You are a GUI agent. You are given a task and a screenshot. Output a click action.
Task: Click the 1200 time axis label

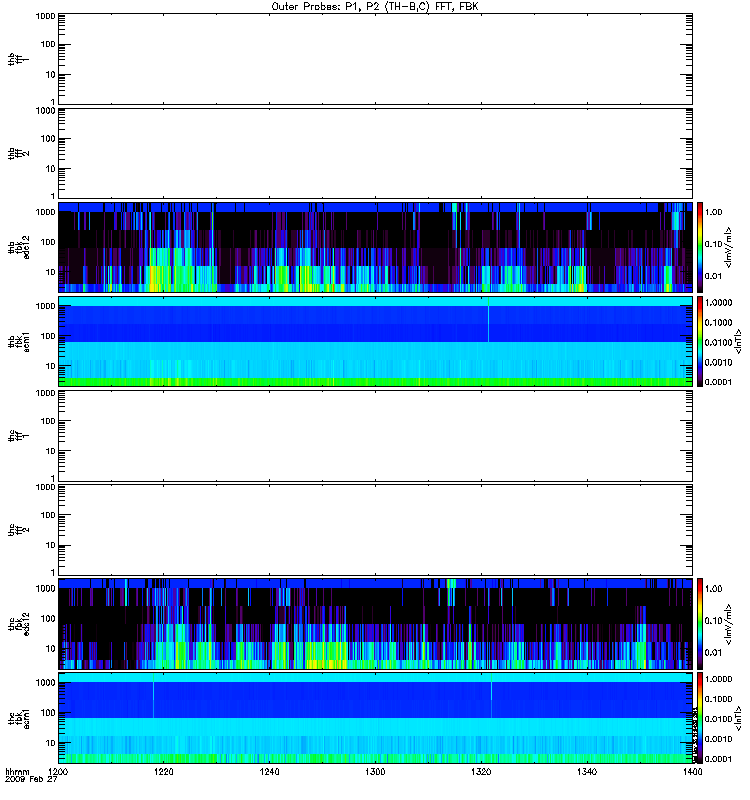(58, 772)
